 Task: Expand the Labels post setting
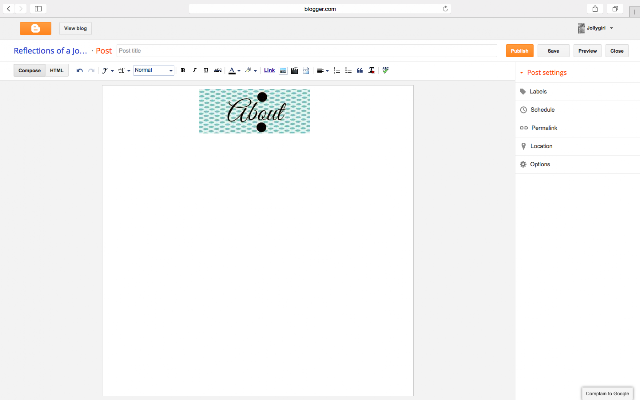[x=578, y=91]
